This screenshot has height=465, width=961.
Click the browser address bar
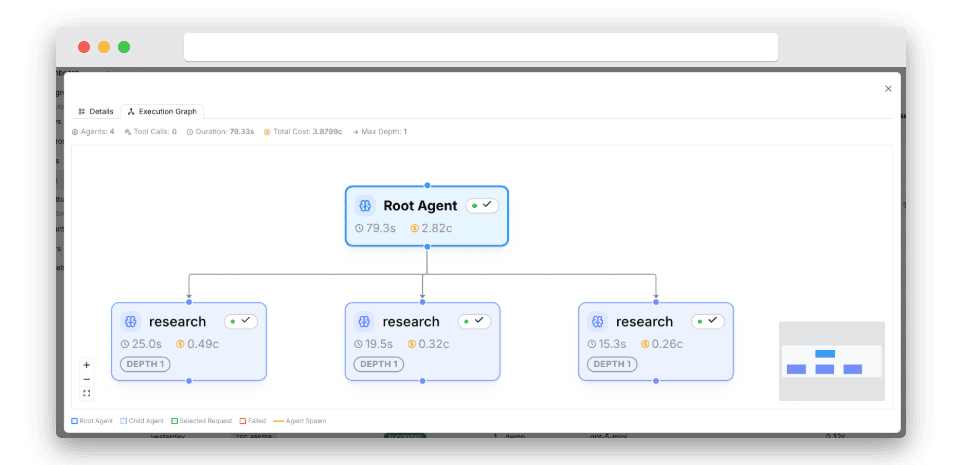coord(481,47)
